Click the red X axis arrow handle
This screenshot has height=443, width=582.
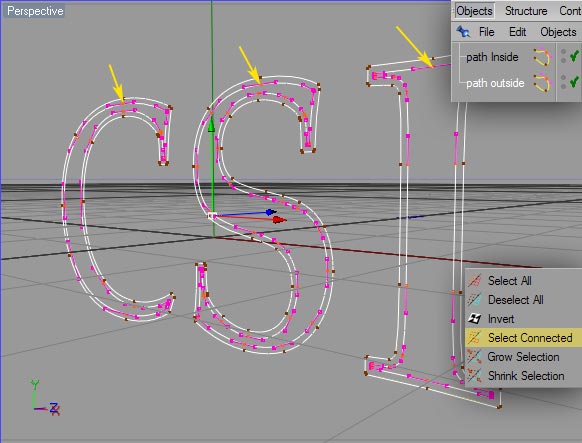[279, 220]
